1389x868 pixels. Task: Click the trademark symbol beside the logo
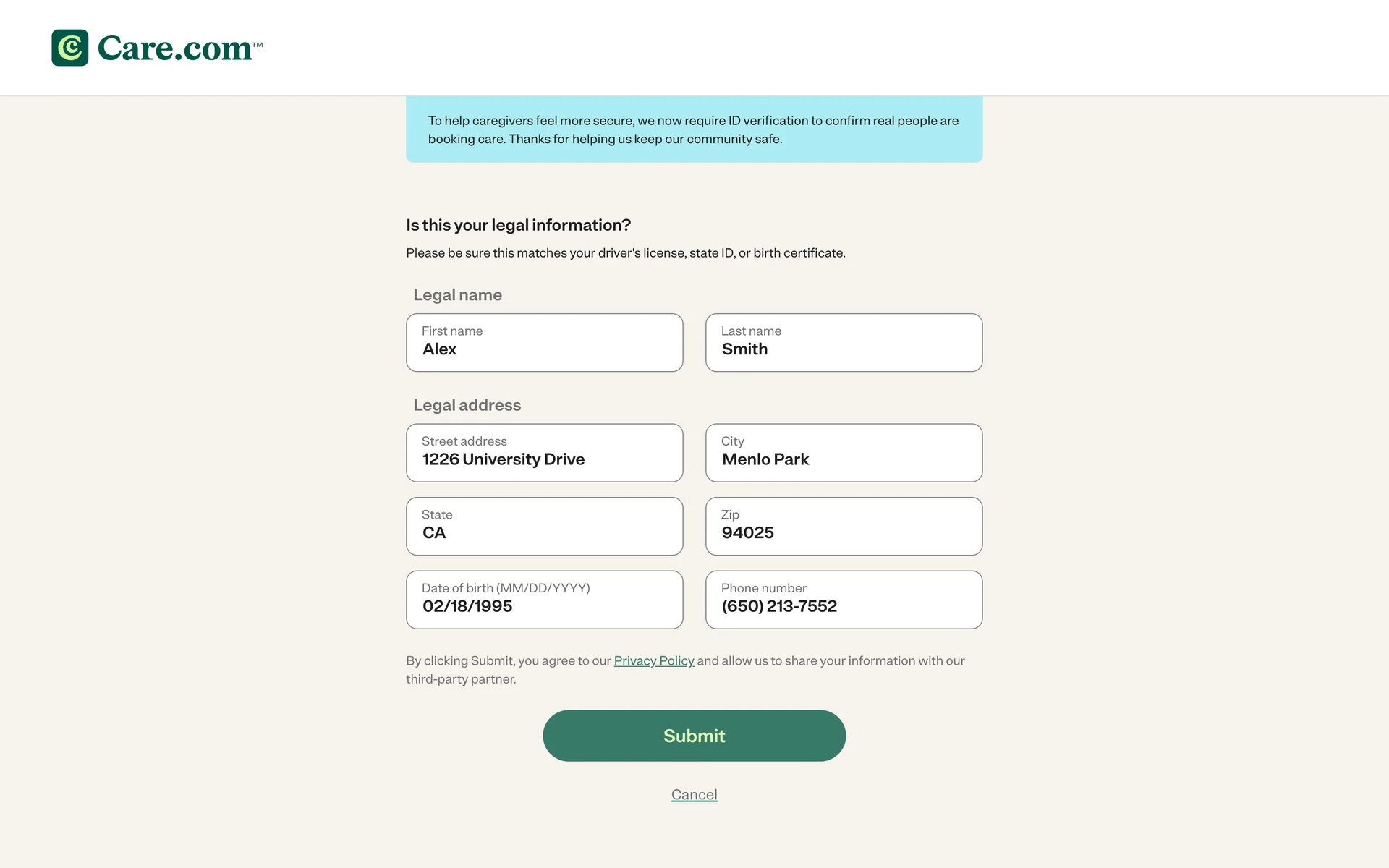point(258,45)
